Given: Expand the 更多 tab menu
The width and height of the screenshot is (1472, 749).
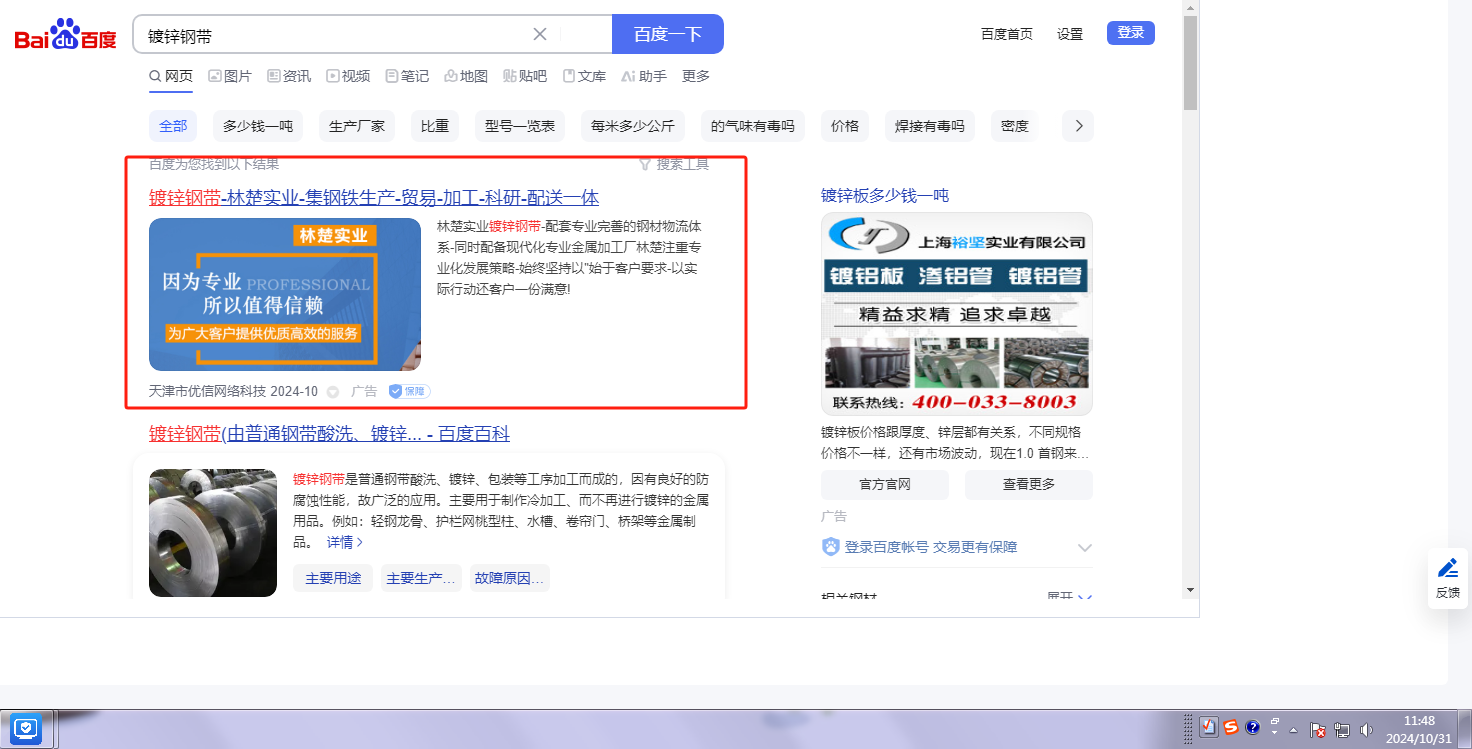Looking at the screenshot, I should (696, 76).
